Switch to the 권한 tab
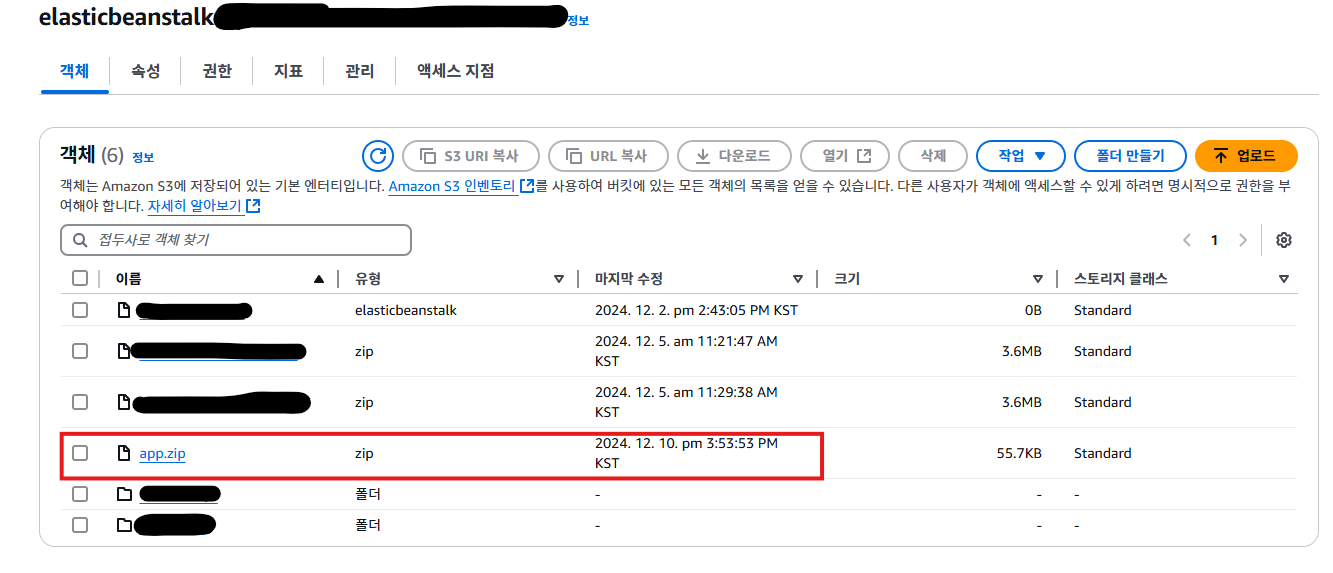The height and width of the screenshot is (573, 1333). click(217, 71)
